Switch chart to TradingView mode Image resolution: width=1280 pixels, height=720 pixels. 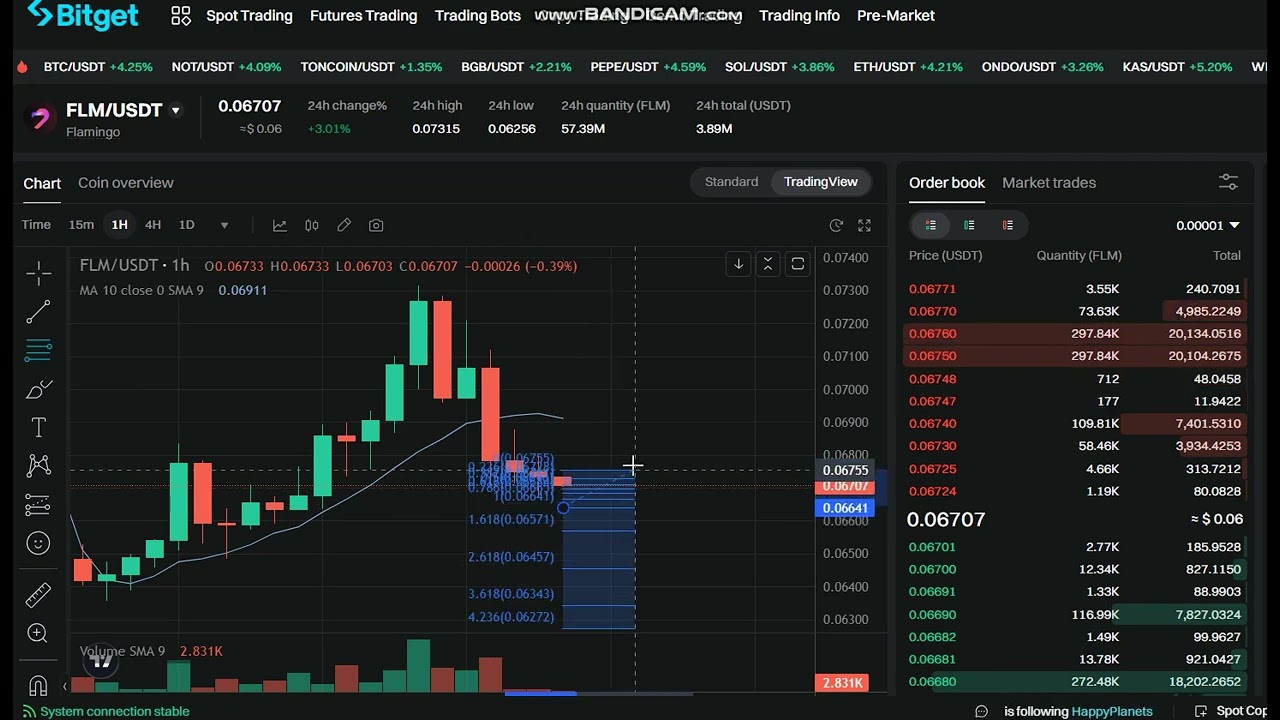tap(820, 182)
